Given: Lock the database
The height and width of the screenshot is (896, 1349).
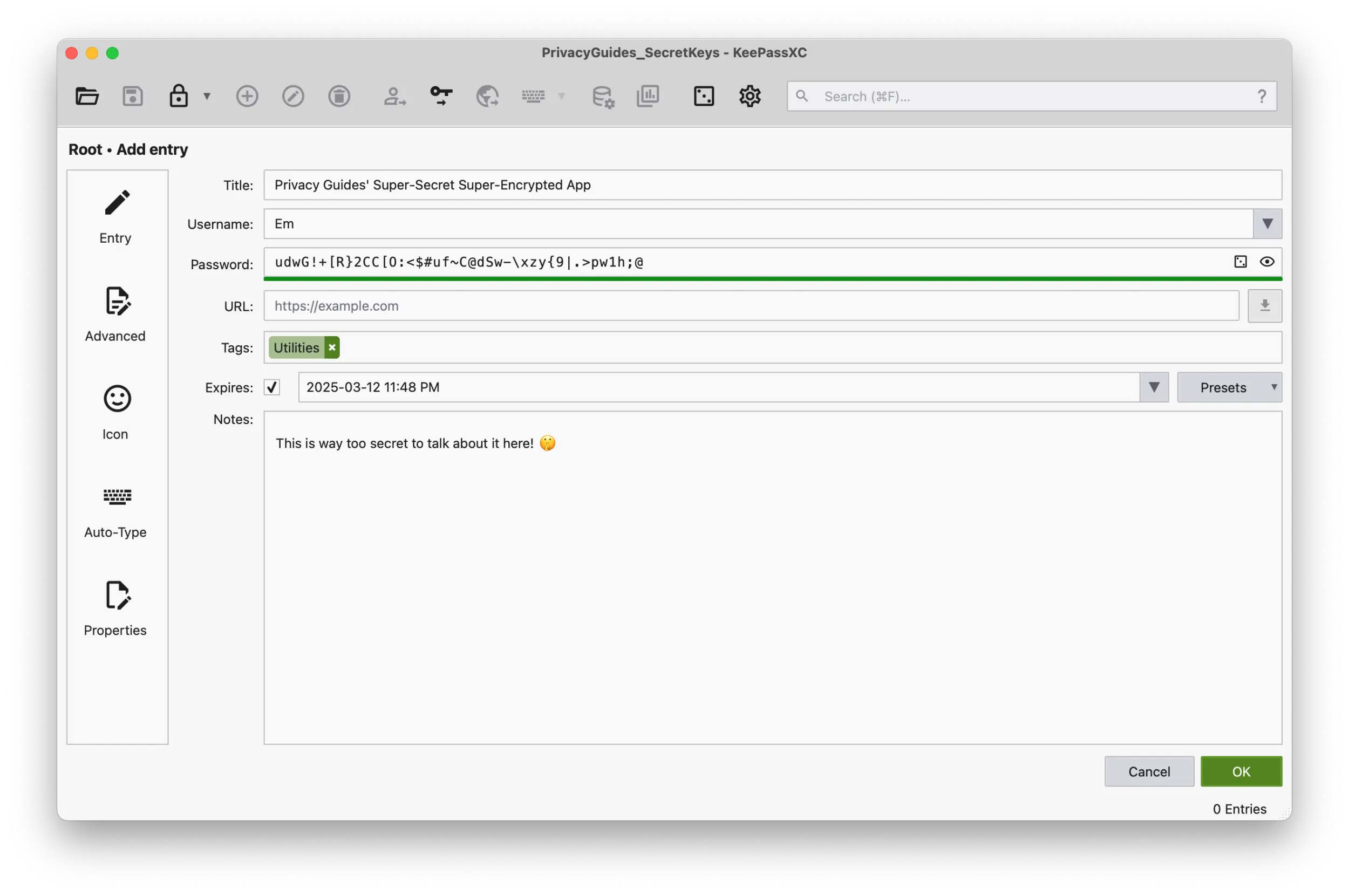Looking at the screenshot, I should coord(179,96).
